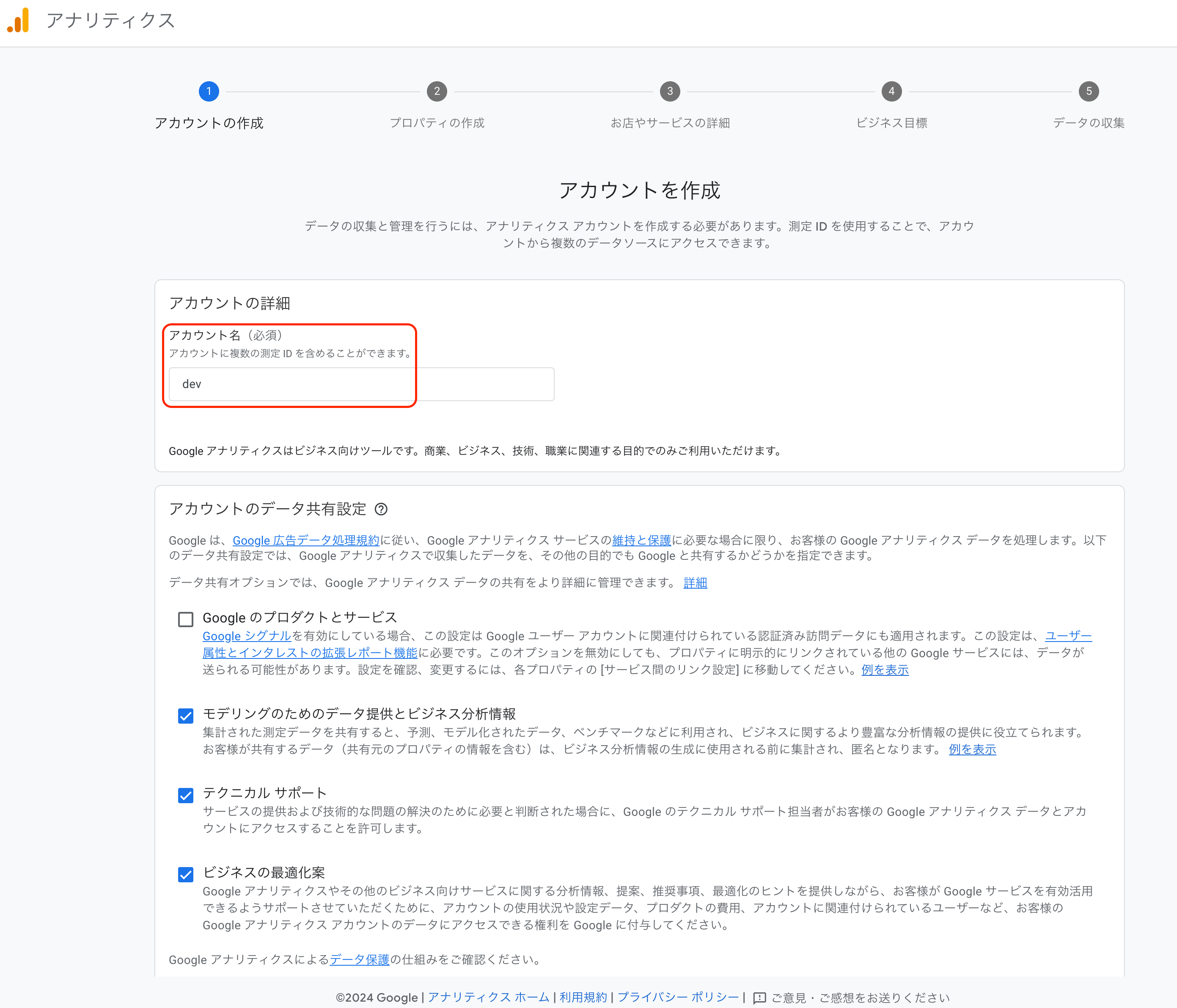1177x1008 pixels.
Task: Toggle the テクニカル サポート checkbox
Action: pos(186,795)
